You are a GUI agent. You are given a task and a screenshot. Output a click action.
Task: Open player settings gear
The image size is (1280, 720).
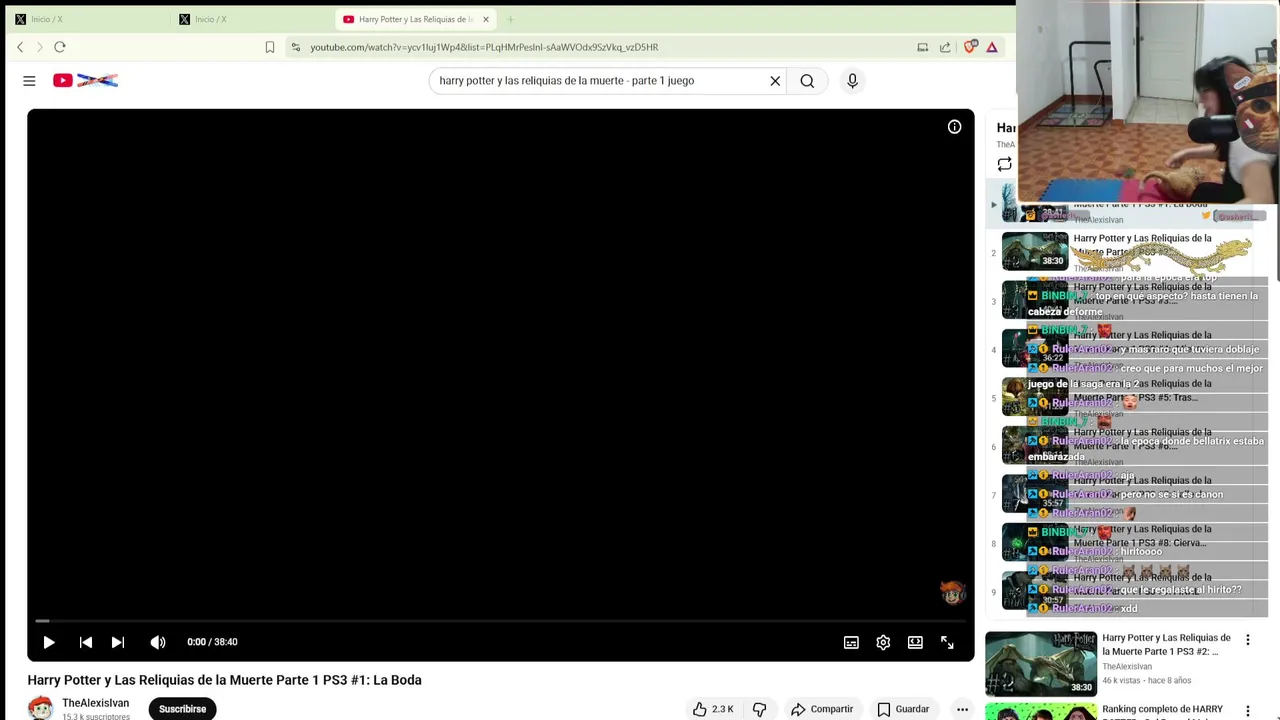click(x=883, y=642)
